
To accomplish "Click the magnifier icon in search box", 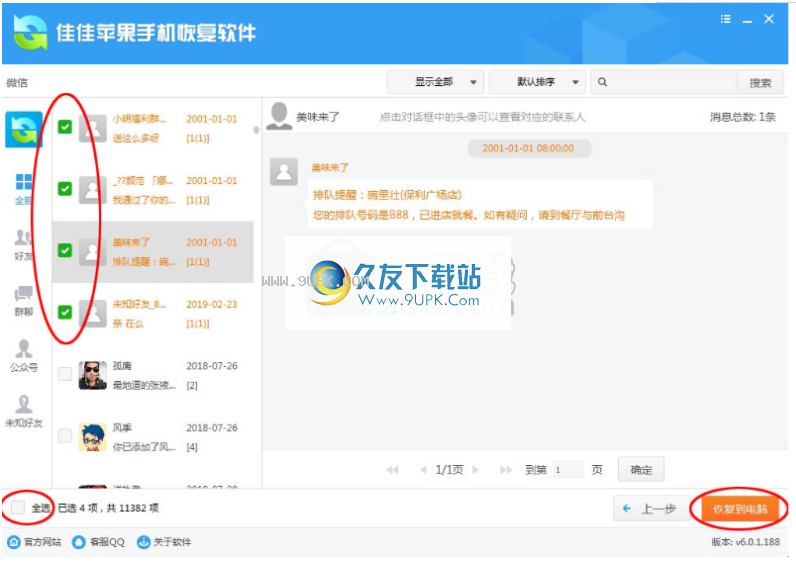I will pos(602,82).
